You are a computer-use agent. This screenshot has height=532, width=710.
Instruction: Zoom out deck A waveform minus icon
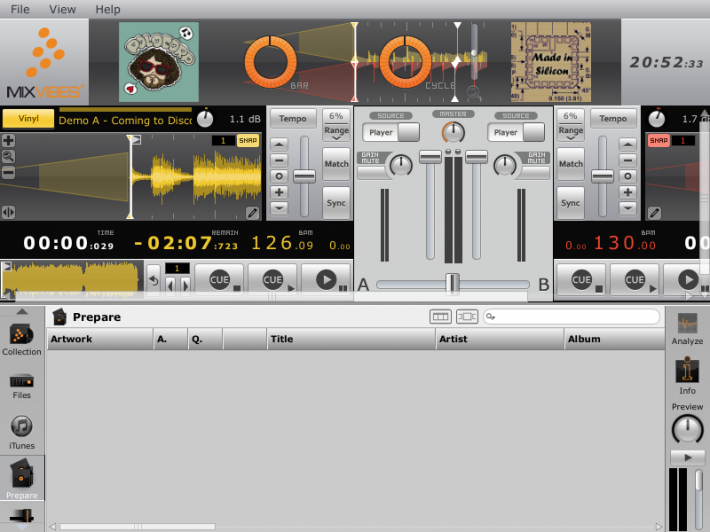pos(8,173)
